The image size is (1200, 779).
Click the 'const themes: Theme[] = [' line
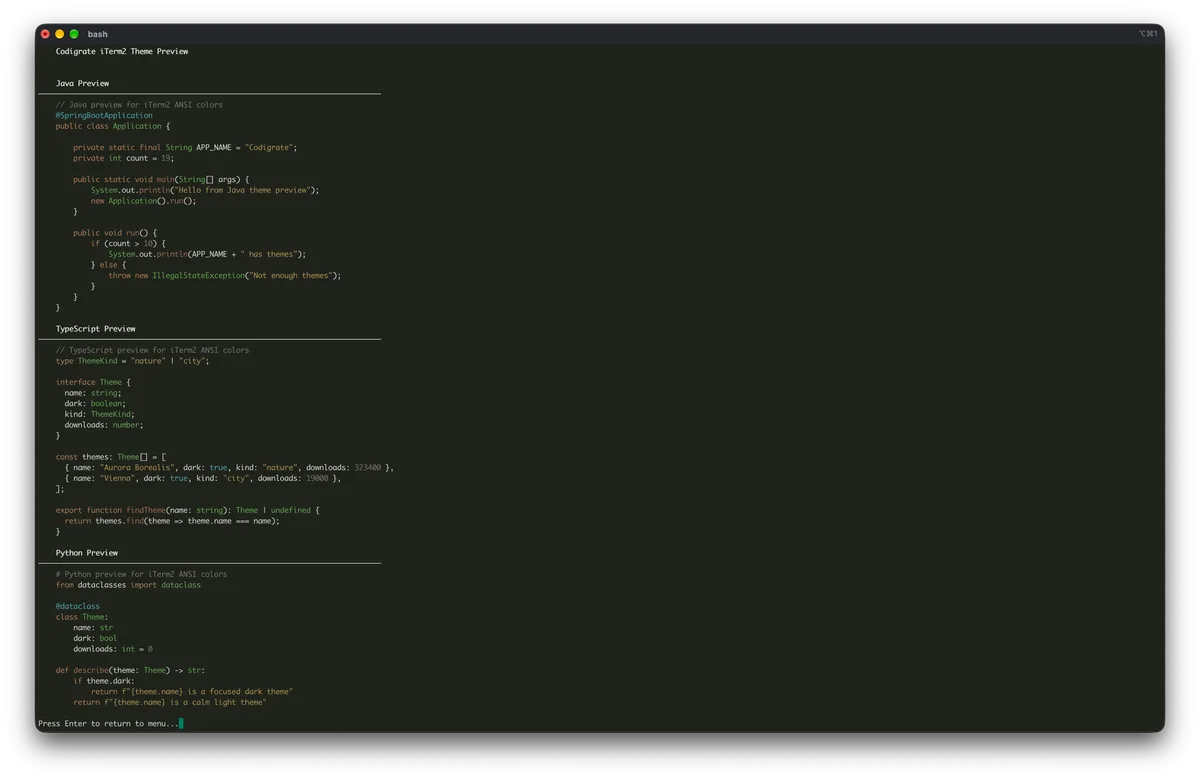(111, 457)
